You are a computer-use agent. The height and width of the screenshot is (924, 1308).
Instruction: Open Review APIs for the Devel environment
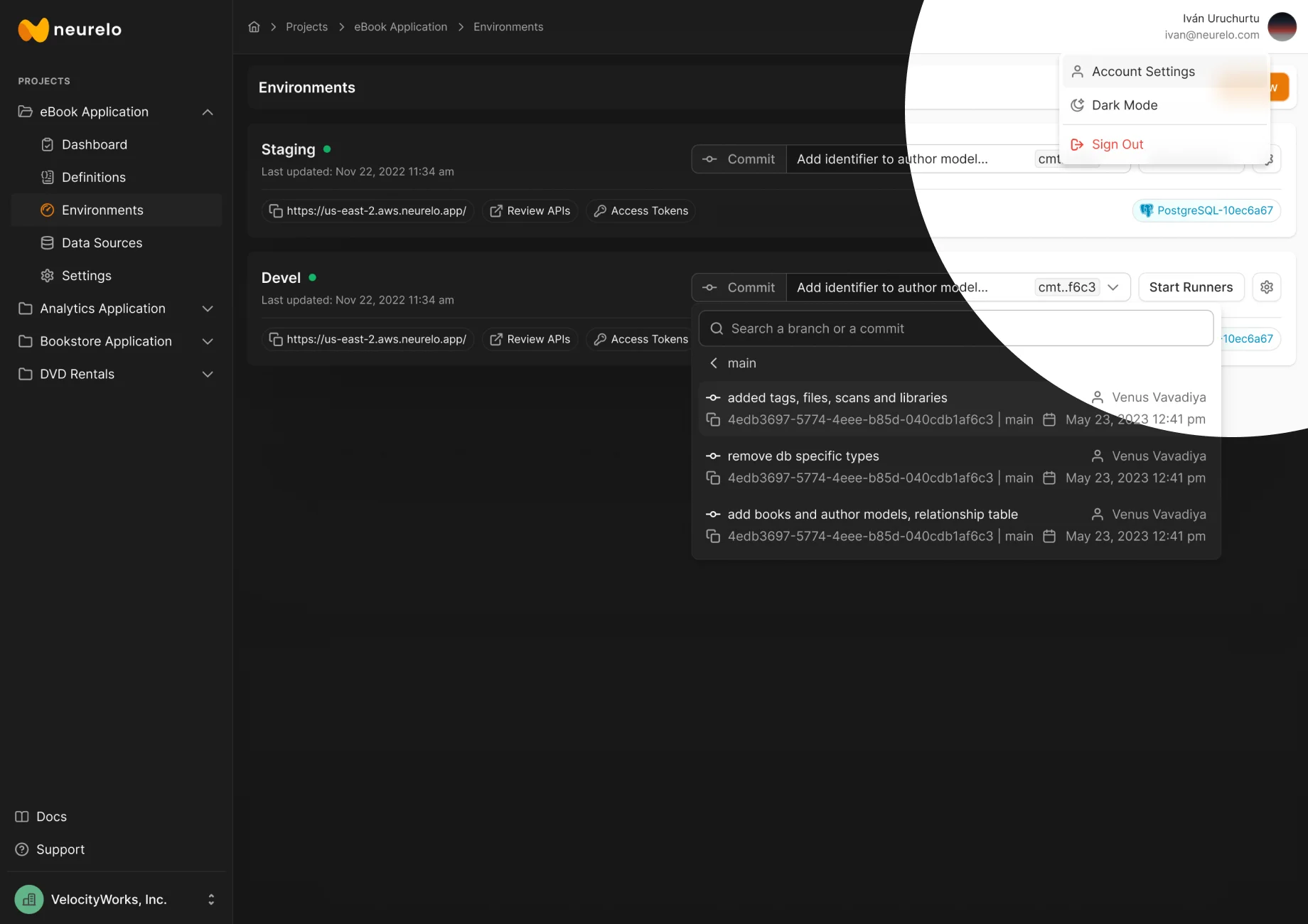coord(530,339)
